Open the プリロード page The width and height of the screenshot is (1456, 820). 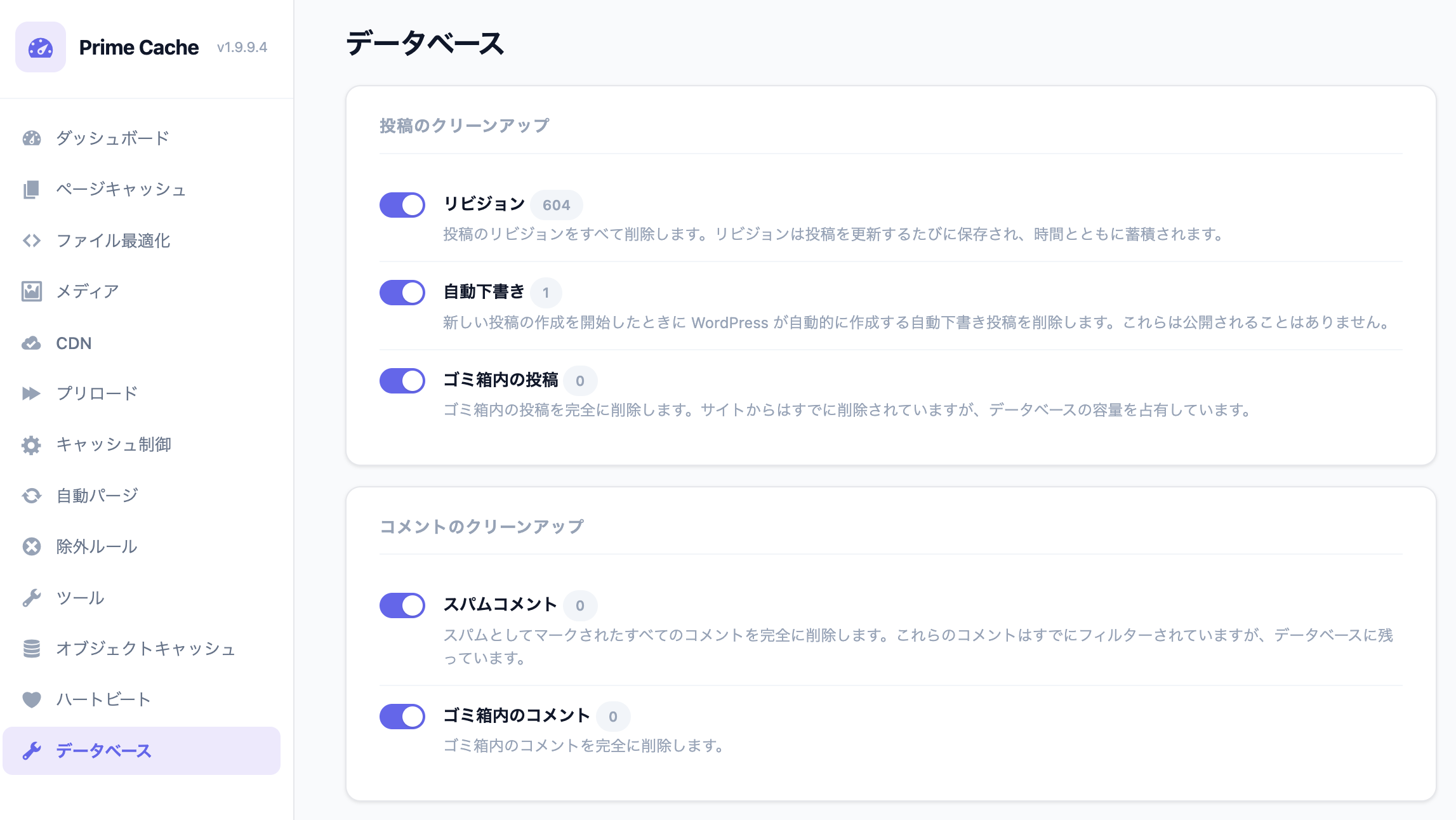pyautogui.click(x=142, y=393)
